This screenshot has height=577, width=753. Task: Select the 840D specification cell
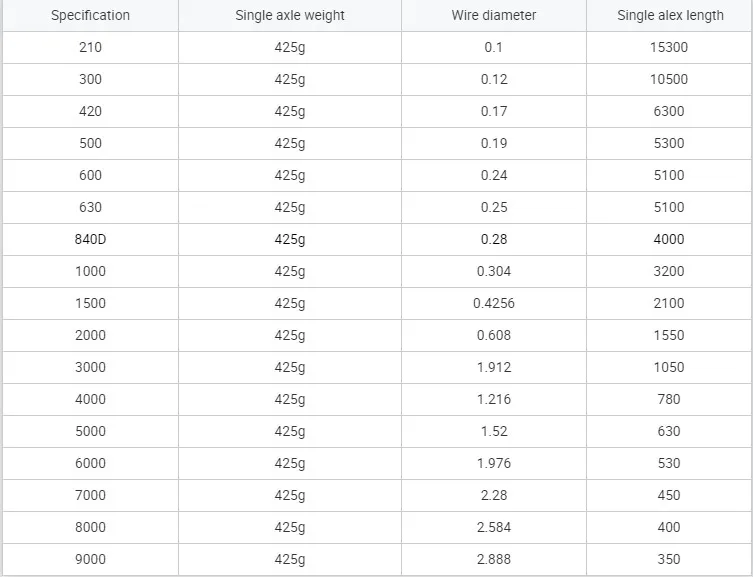[90, 239]
